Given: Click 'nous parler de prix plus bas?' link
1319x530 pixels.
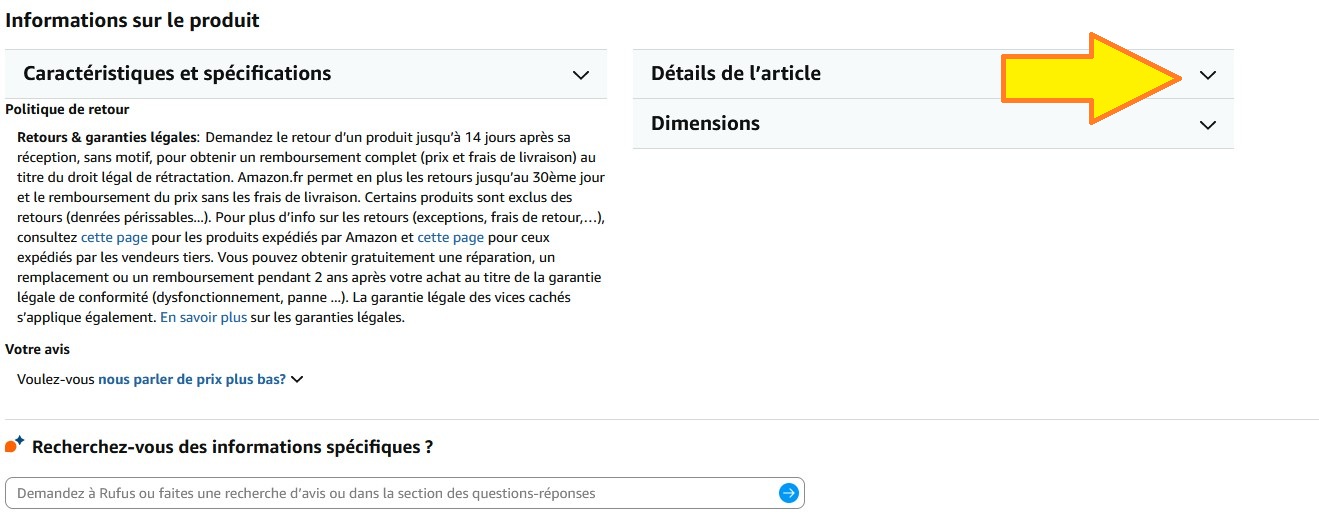Looking at the screenshot, I should click(192, 379).
